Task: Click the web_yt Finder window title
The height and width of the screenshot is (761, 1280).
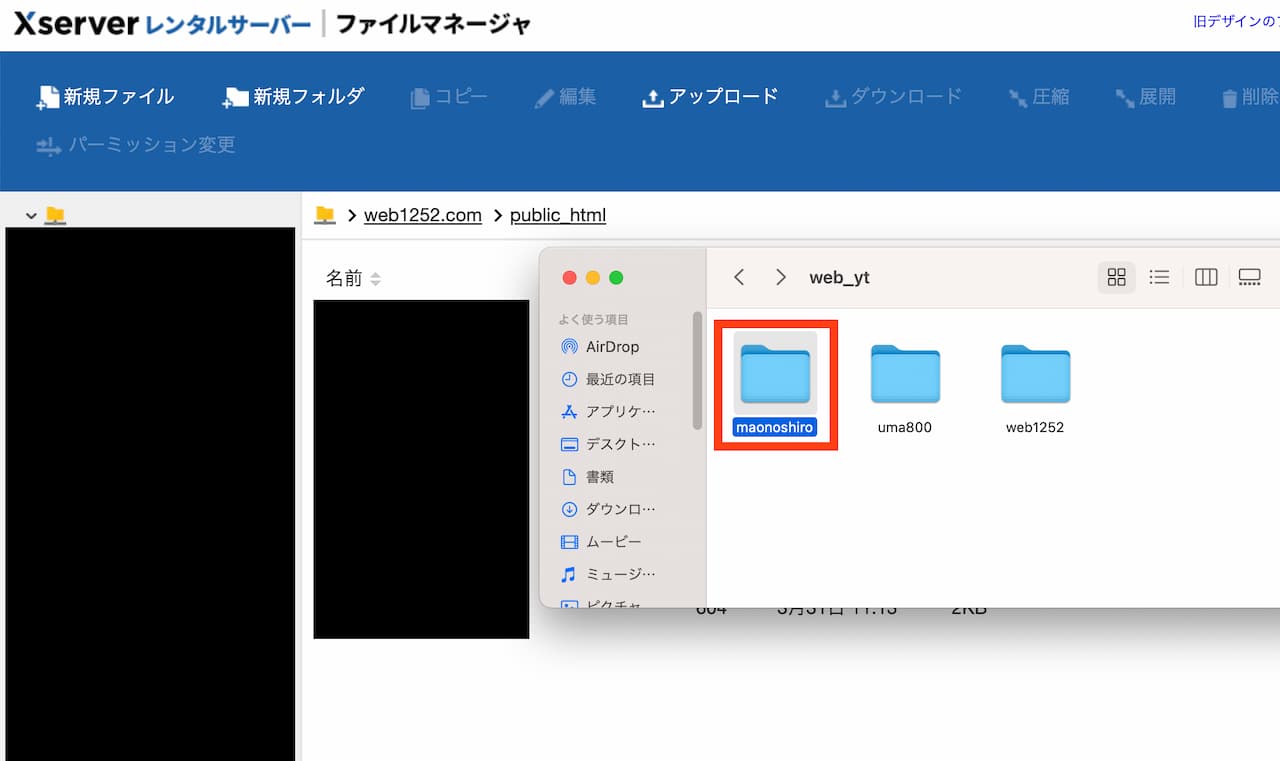Action: pyautogui.click(x=839, y=278)
